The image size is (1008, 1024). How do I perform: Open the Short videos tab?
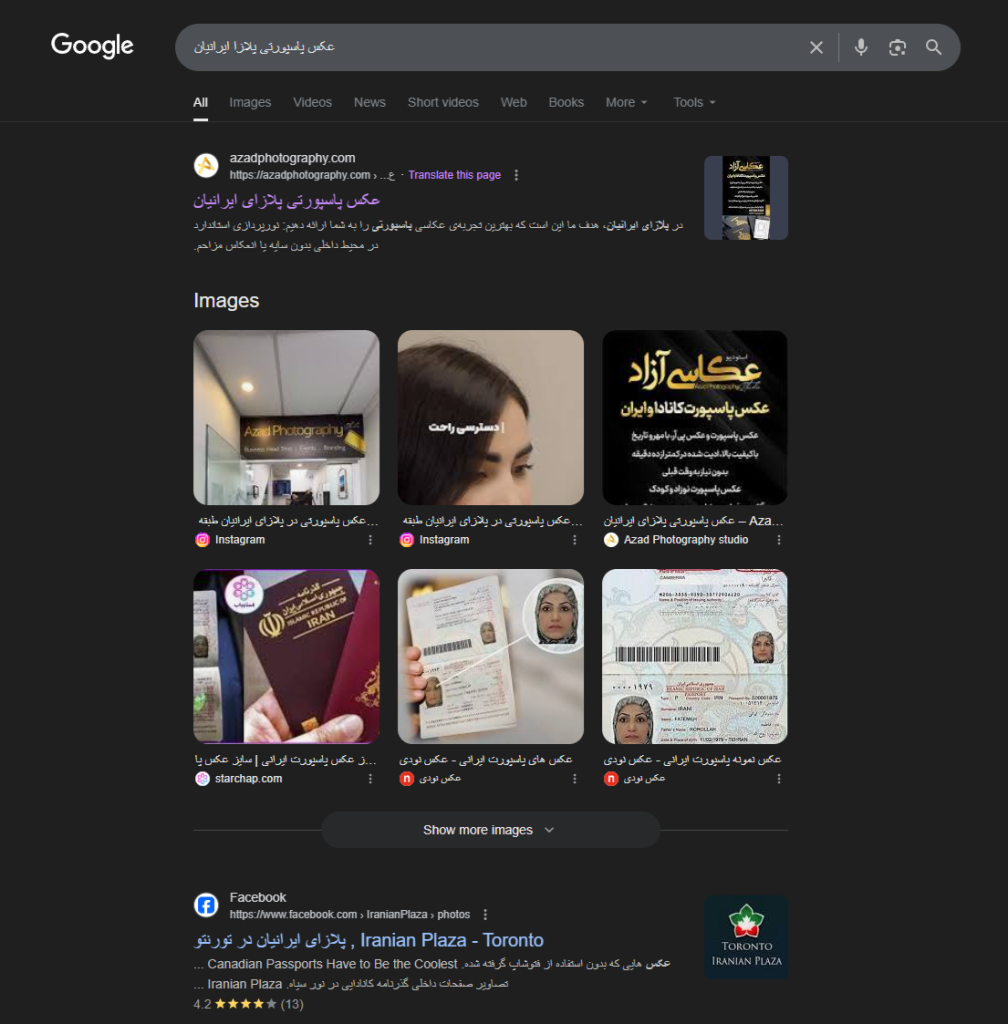point(443,102)
